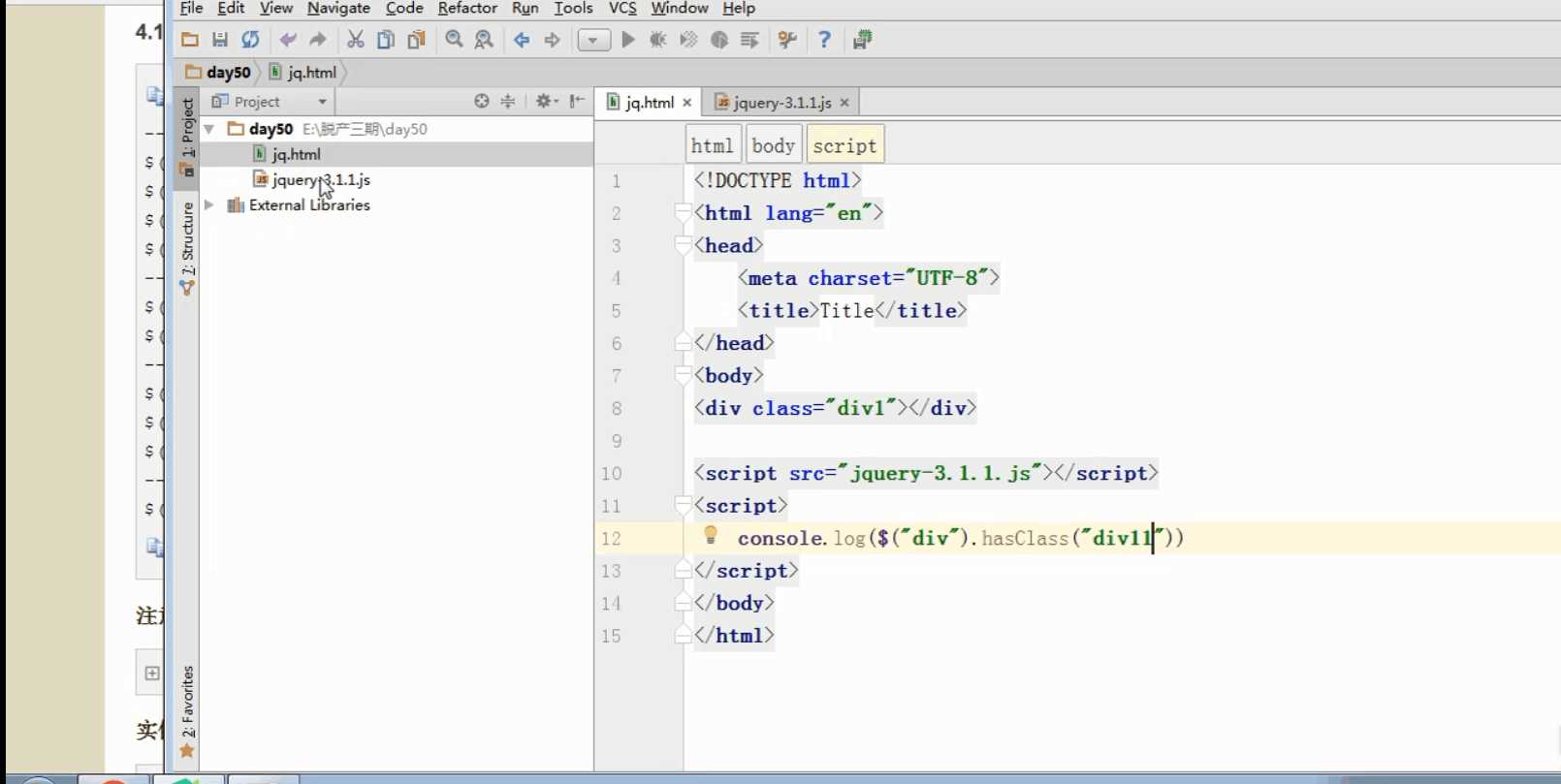Viewport: 1561px width, 784px height.
Task: Click the Open folder toolbar icon
Action: coord(190,40)
